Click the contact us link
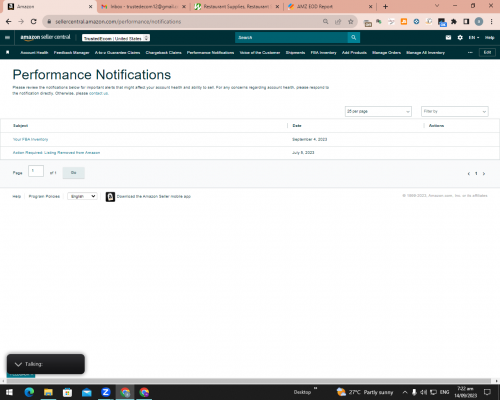 pos(98,93)
